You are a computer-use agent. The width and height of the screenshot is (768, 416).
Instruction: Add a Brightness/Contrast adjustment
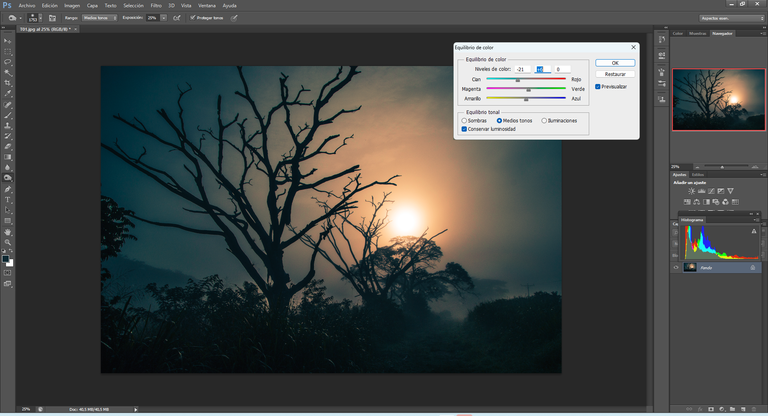click(692, 191)
